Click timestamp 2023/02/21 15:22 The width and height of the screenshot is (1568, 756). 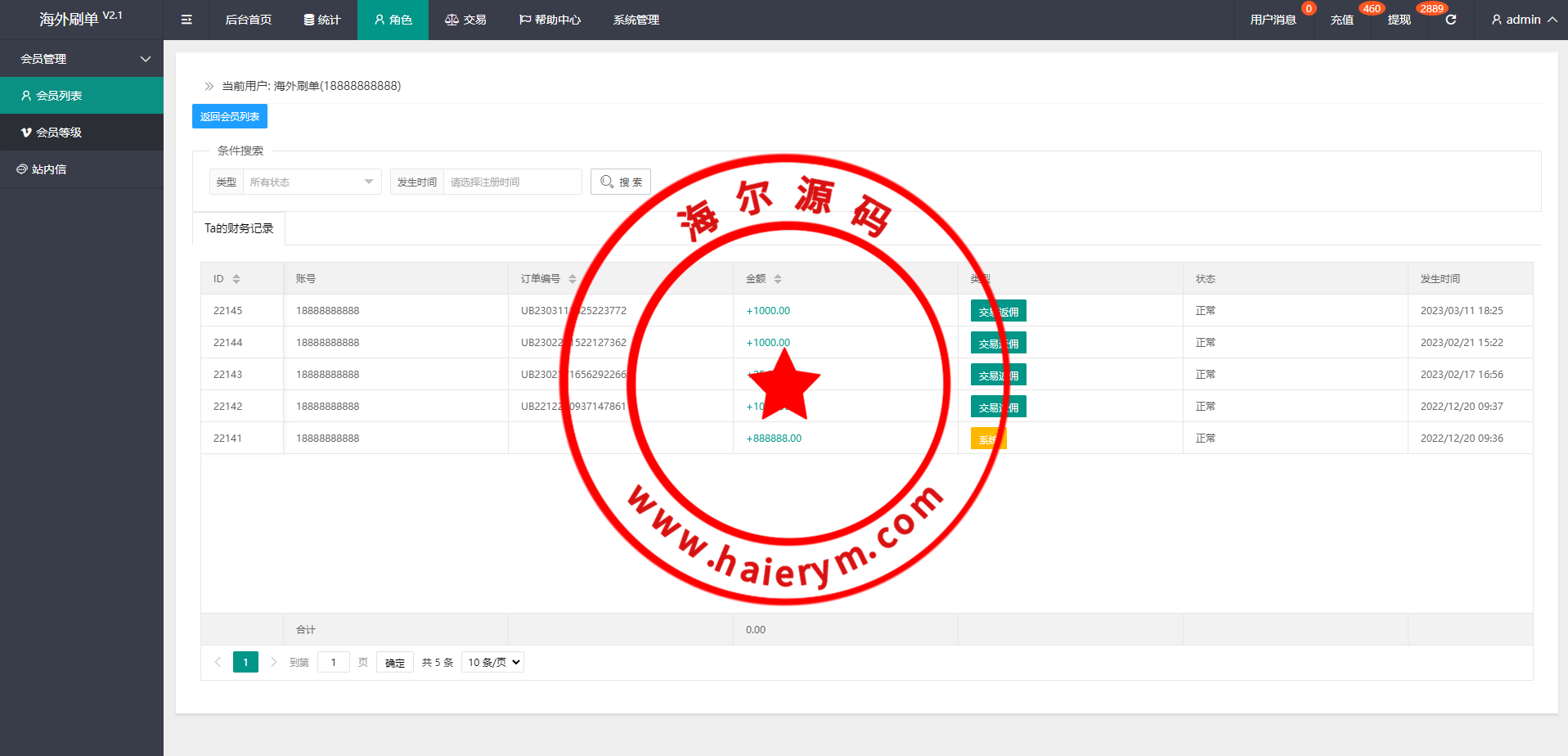[1462, 343]
